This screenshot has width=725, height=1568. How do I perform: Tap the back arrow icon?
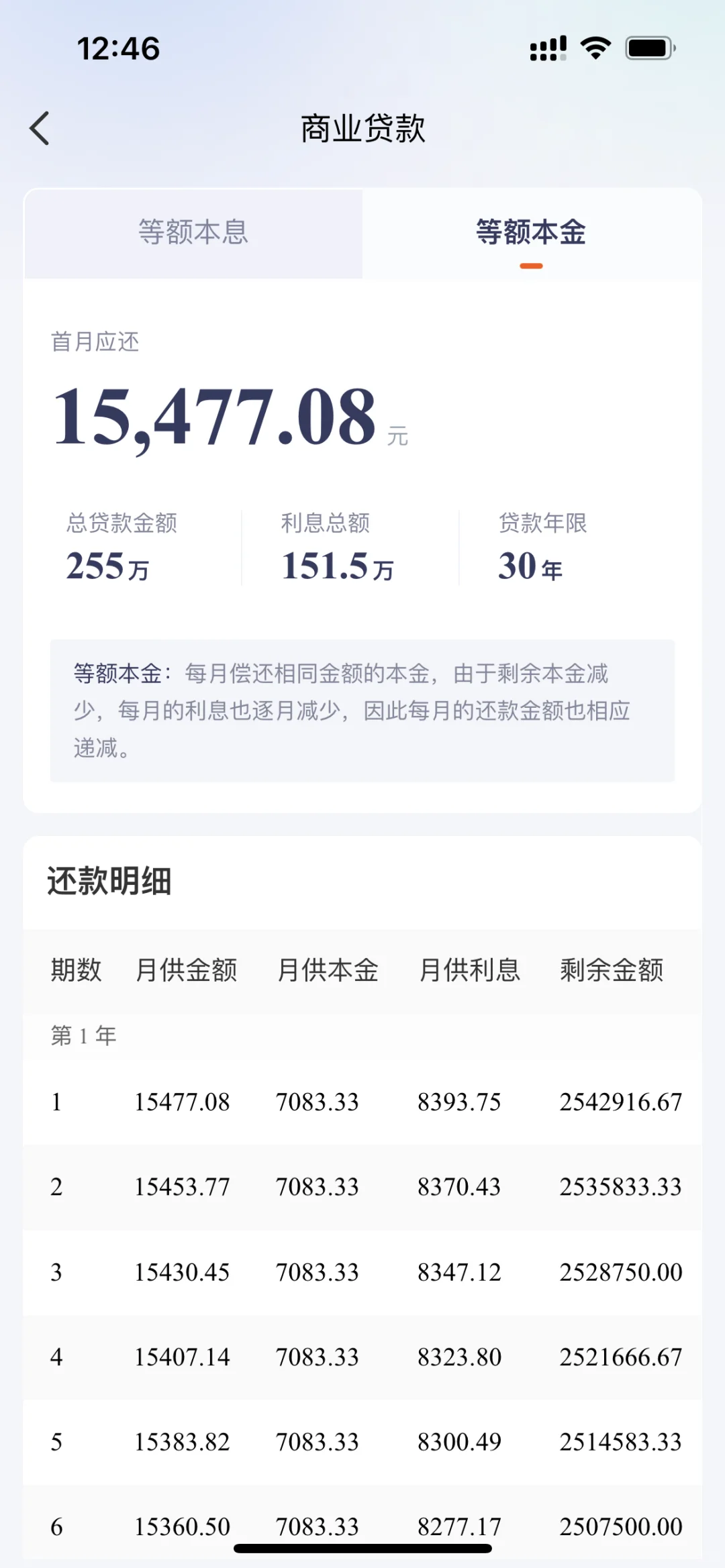40,128
